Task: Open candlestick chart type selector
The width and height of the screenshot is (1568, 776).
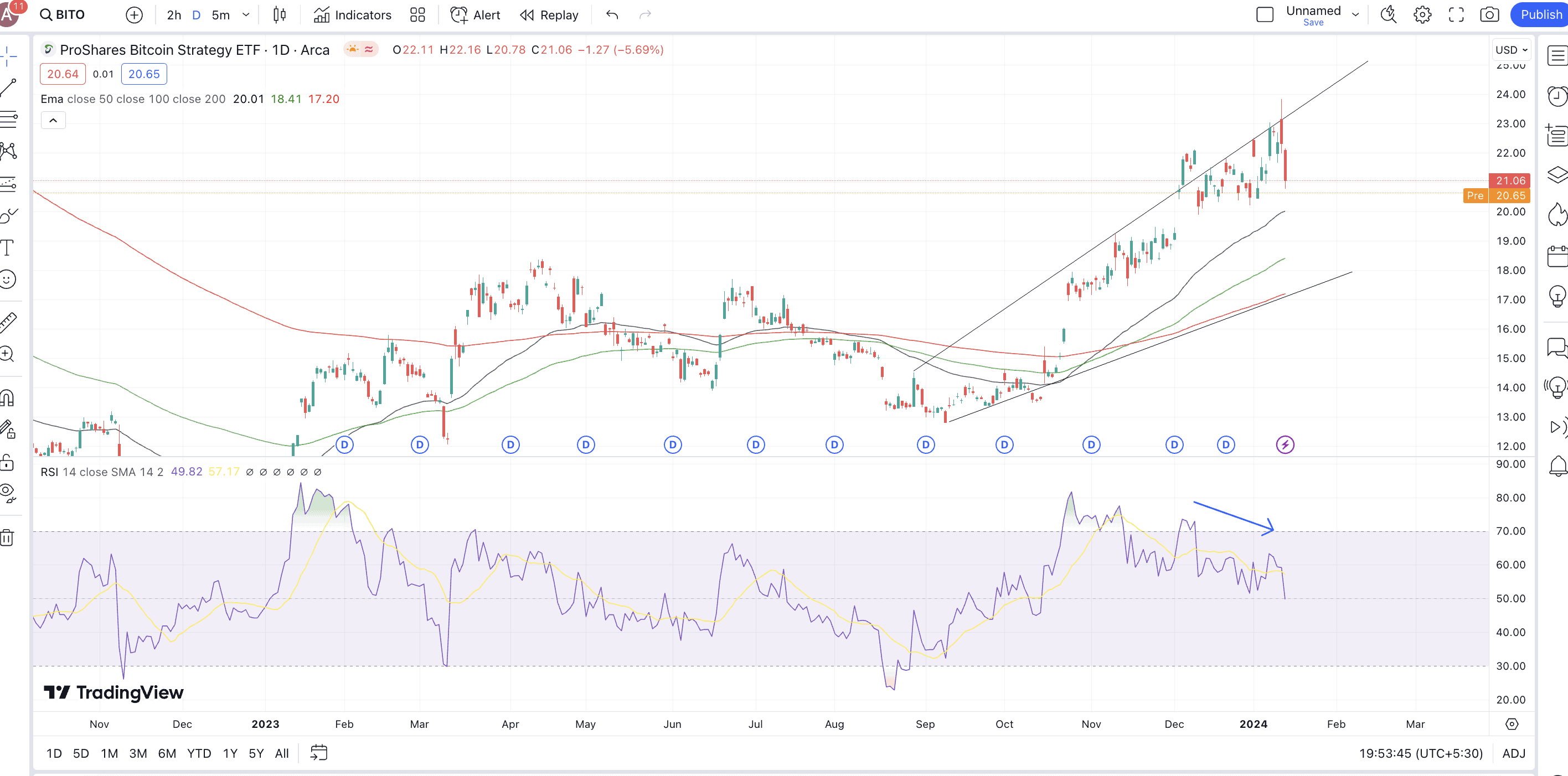Action: [280, 14]
